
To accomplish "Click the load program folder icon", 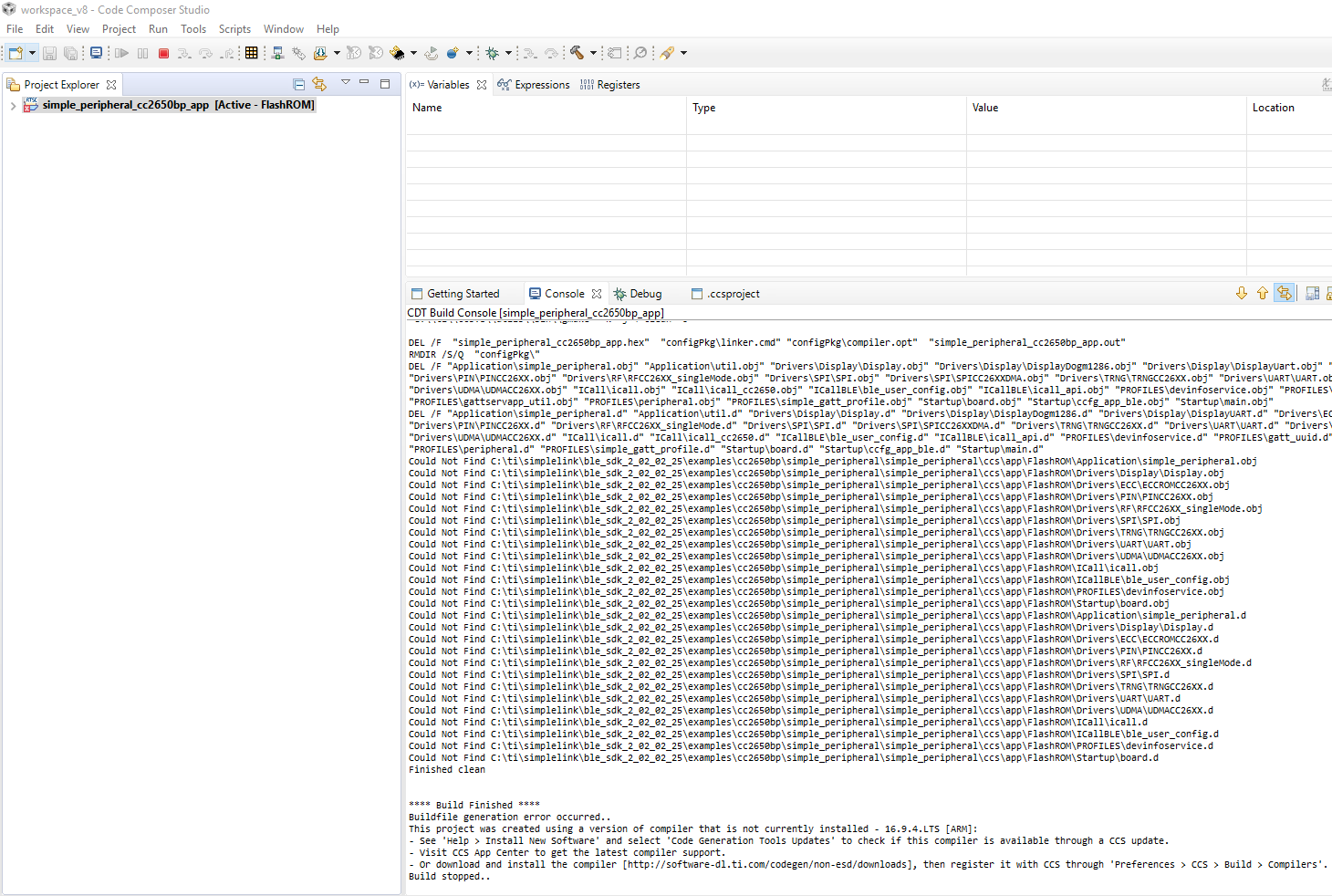I will point(320,53).
